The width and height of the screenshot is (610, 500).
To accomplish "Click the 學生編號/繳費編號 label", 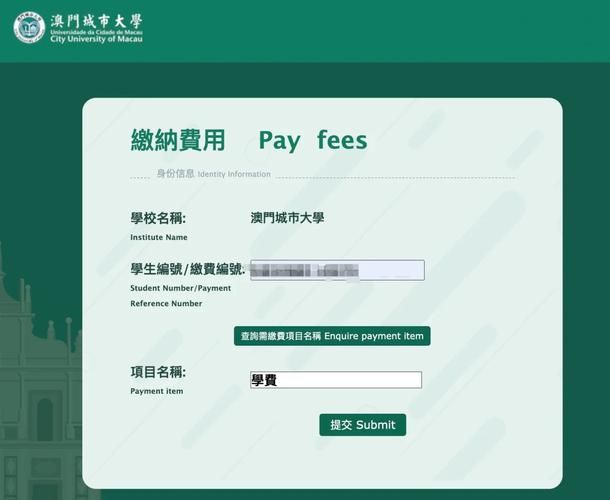I will click(x=188, y=269).
